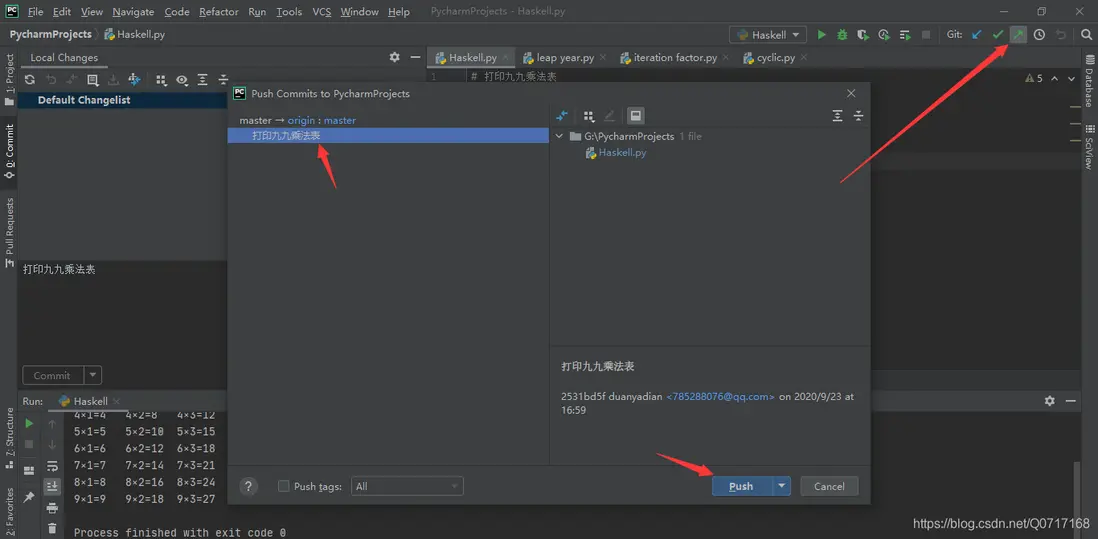
Task: Switch to iteration factor.py editor tab
Action: [675, 57]
